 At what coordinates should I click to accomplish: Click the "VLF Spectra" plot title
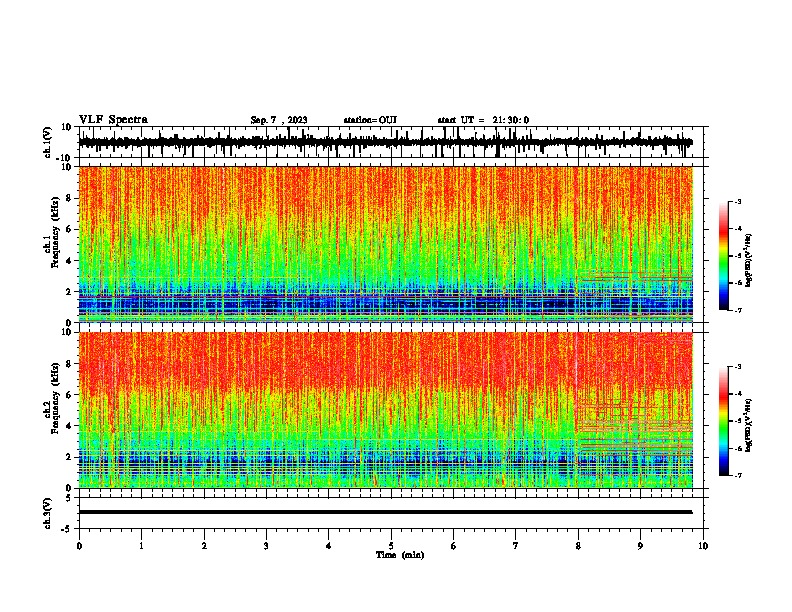(113, 120)
